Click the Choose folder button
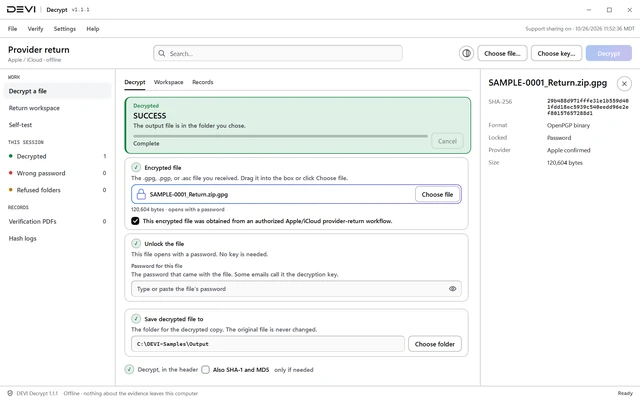 [435, 344]
